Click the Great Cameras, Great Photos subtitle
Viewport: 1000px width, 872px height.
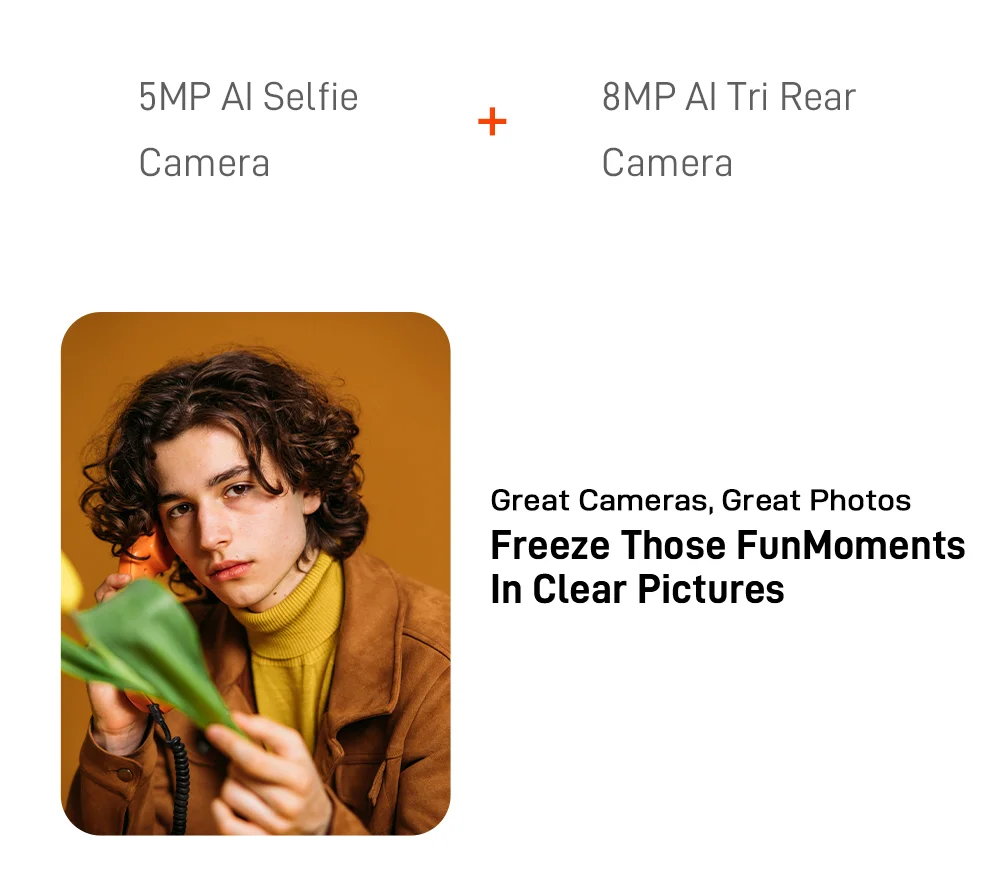pyautogui.click(x=700, y=500)
